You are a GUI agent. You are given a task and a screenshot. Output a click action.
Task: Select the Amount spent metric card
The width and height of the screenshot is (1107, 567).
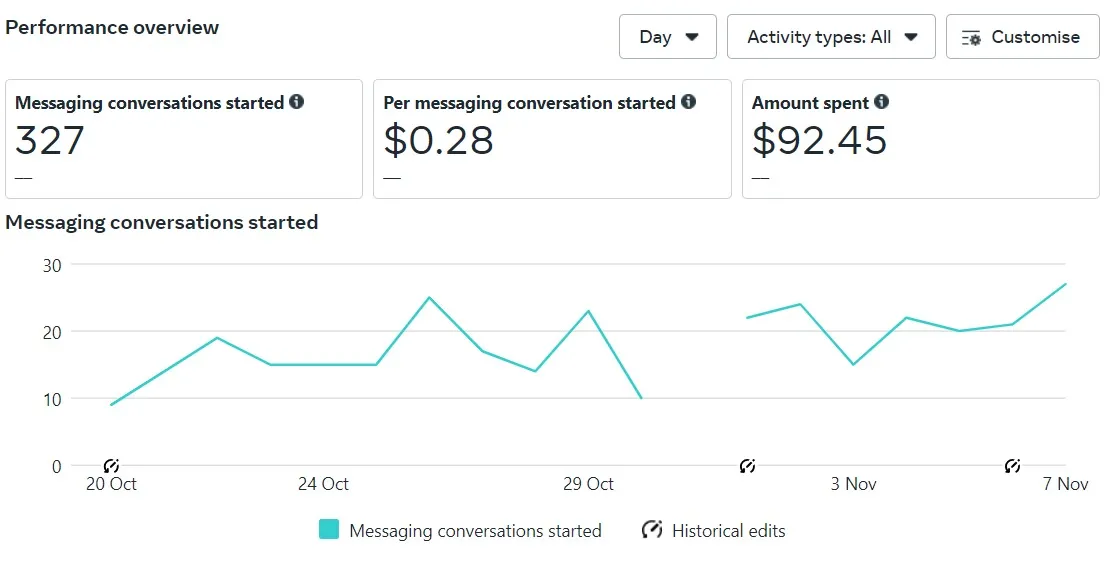[x=920, y=139]
